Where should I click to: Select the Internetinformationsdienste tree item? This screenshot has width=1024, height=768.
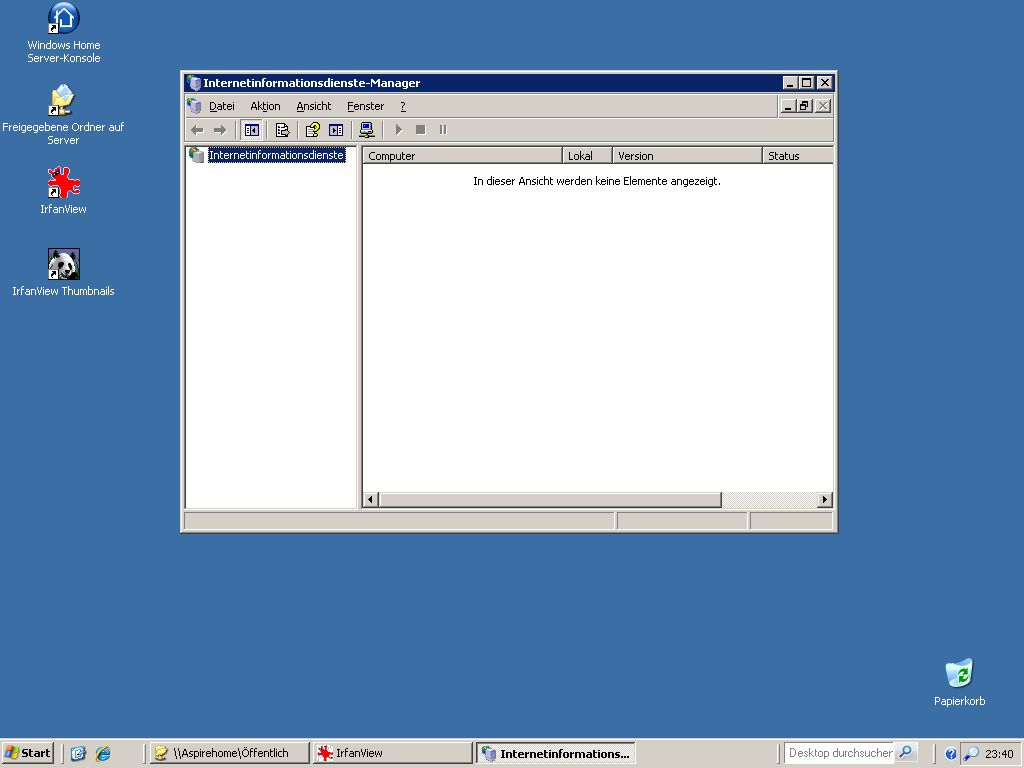[x=276, y=155]
